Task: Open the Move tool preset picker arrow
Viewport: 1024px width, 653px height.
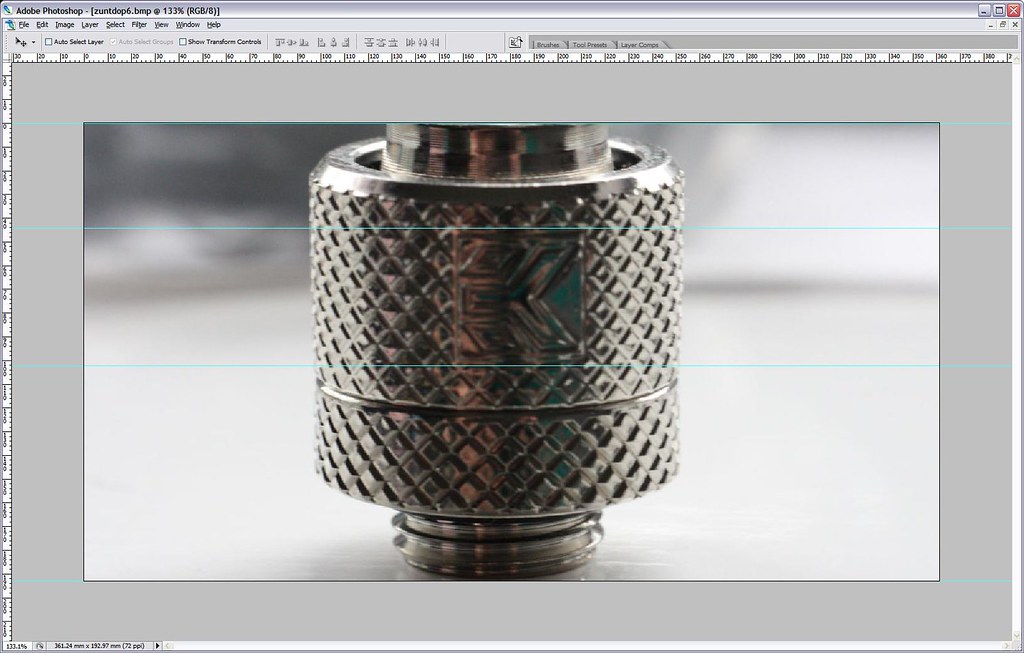Action: click(x=33, y=42)
